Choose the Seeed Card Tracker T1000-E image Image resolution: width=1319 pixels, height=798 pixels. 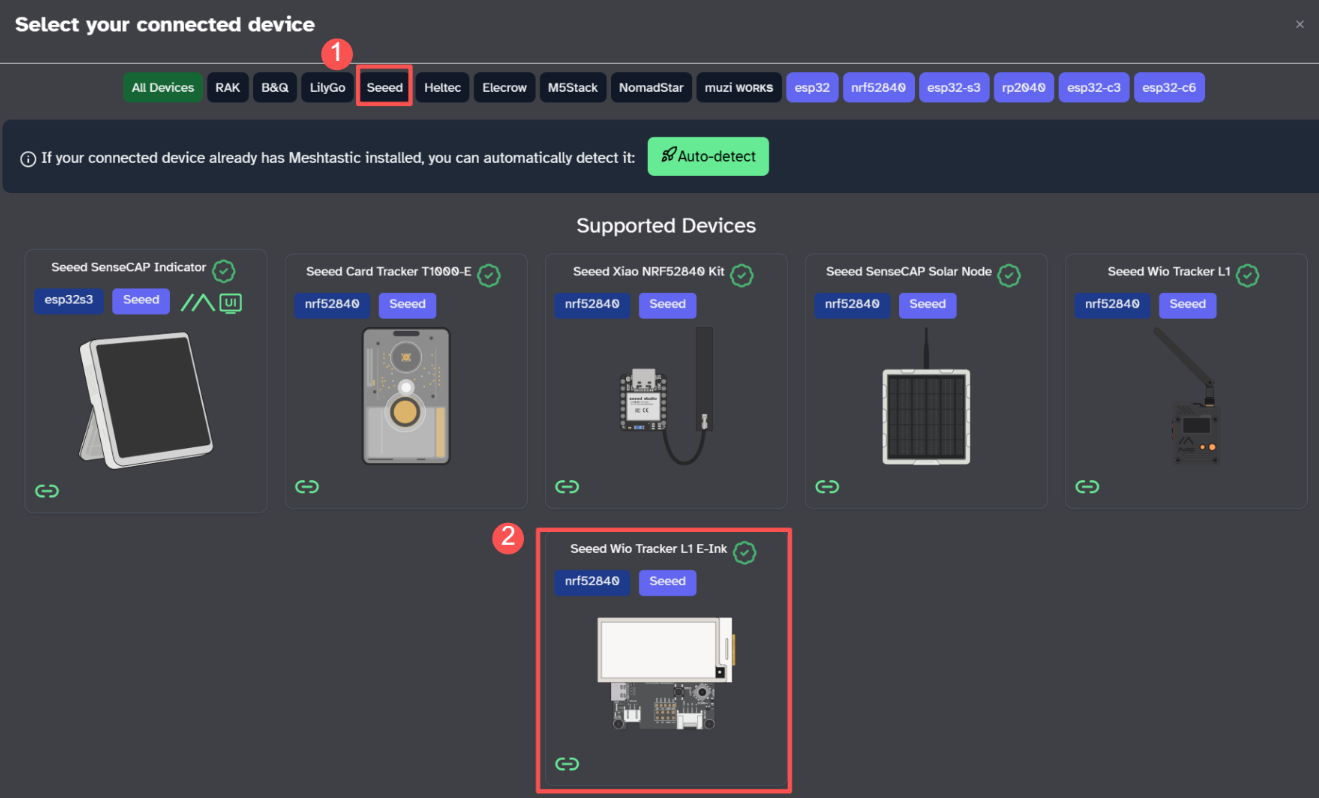(406, 396)
